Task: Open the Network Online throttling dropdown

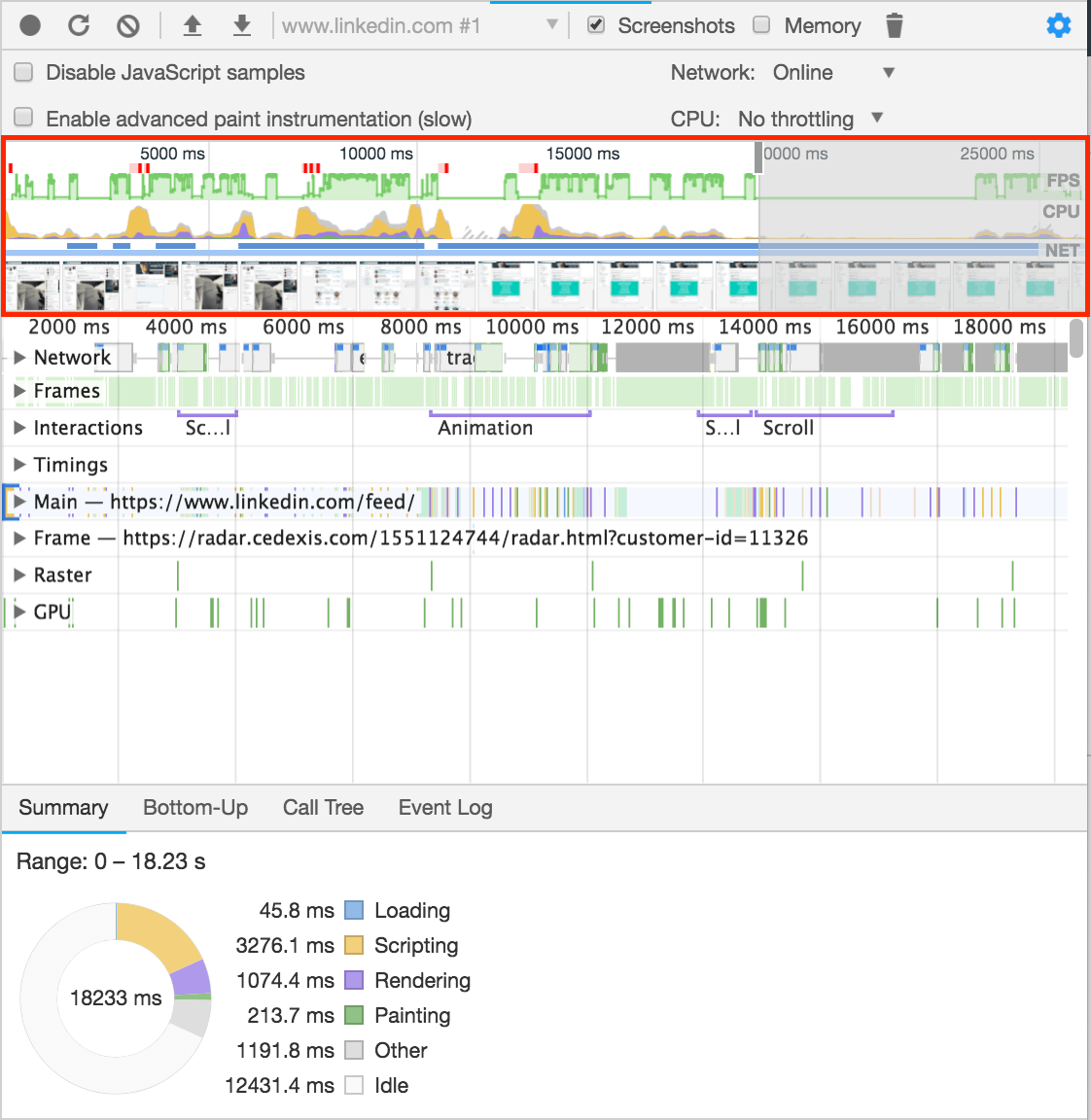Action: pyautogui.click(x=833, y=72)
